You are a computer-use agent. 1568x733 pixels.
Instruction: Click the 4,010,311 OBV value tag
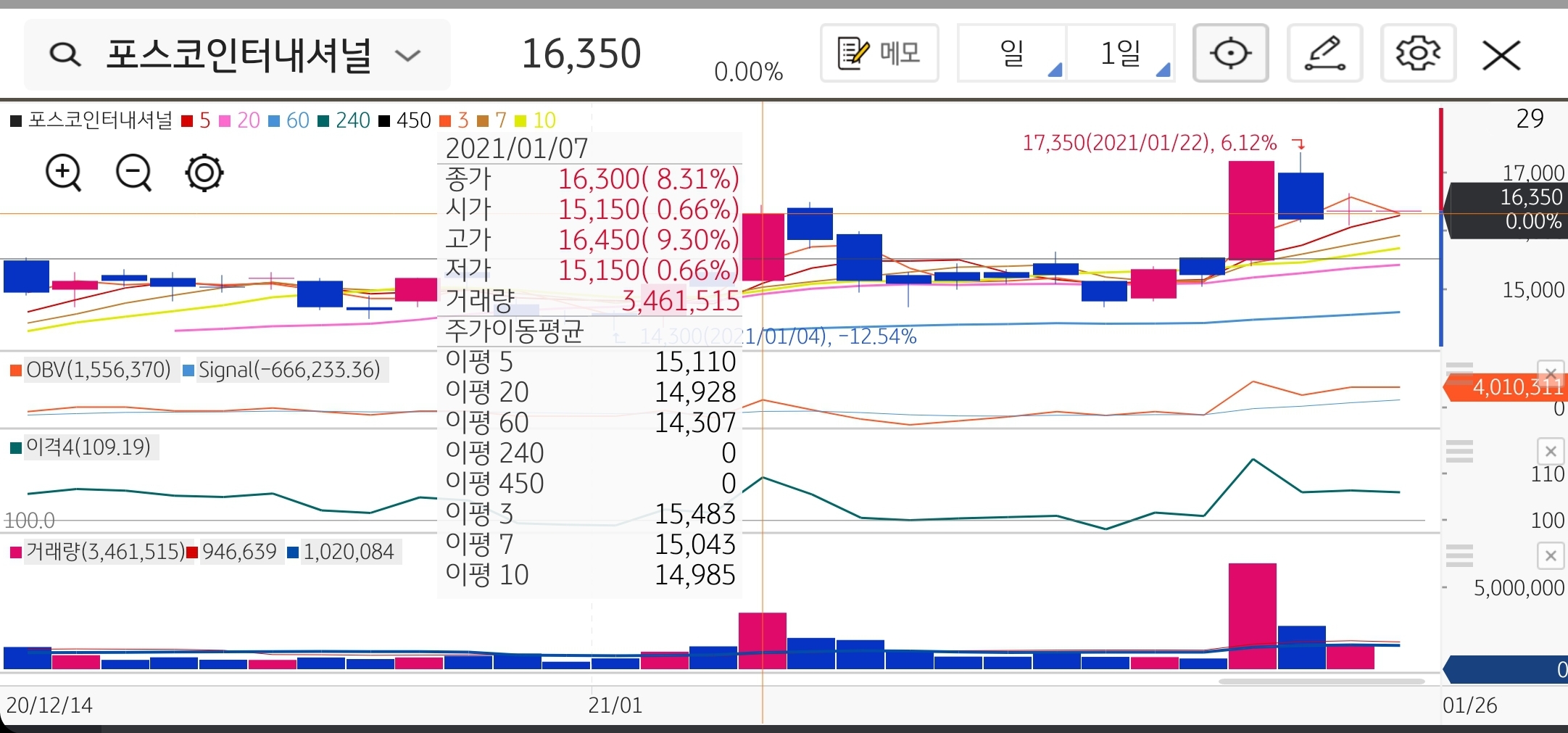click(1506, 387)
